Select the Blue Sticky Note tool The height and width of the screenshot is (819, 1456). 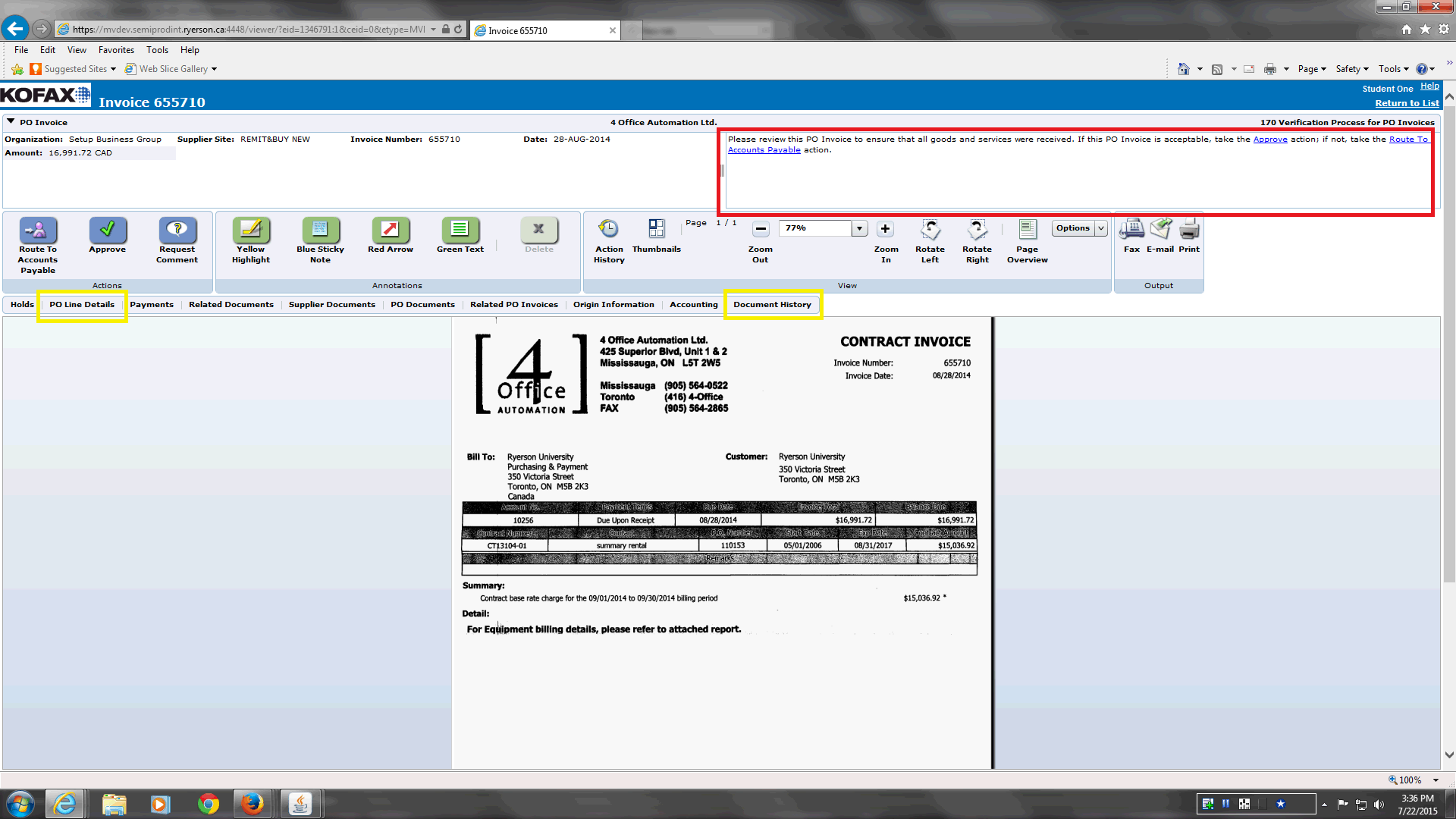click(x=320, y=229)
